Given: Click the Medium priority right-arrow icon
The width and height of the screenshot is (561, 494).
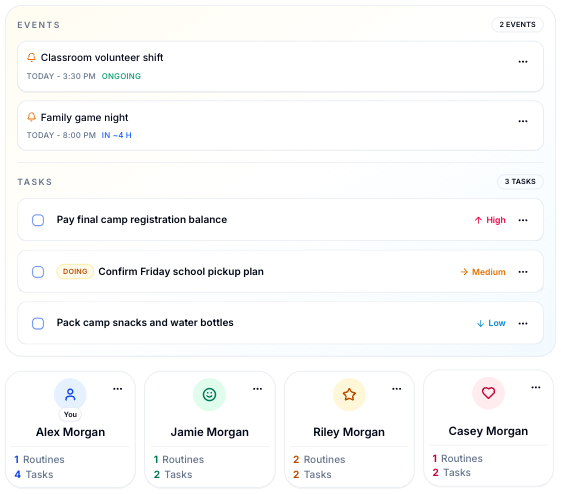Looking at the screenshot, I should [464, 272].
